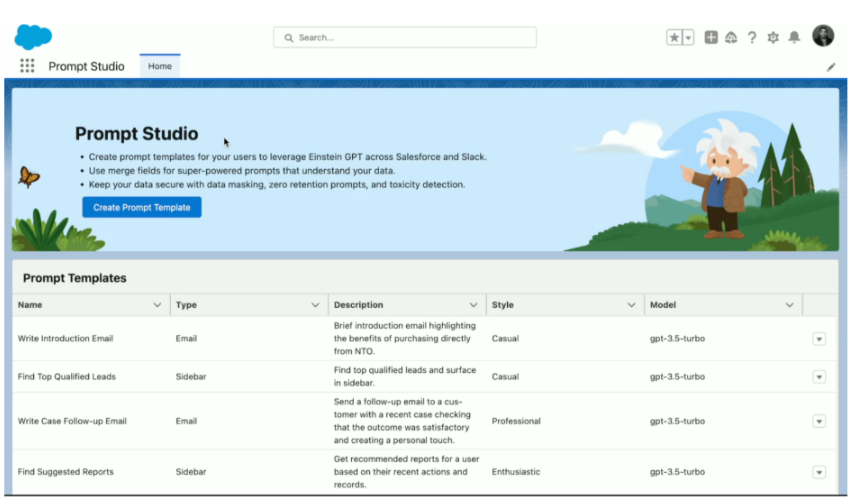Image resolution: width=853 pixels, height=499 pixels.
Task: Click the Trailhead guidance icon
Action: pyautogui.click(x=731, y=38)
